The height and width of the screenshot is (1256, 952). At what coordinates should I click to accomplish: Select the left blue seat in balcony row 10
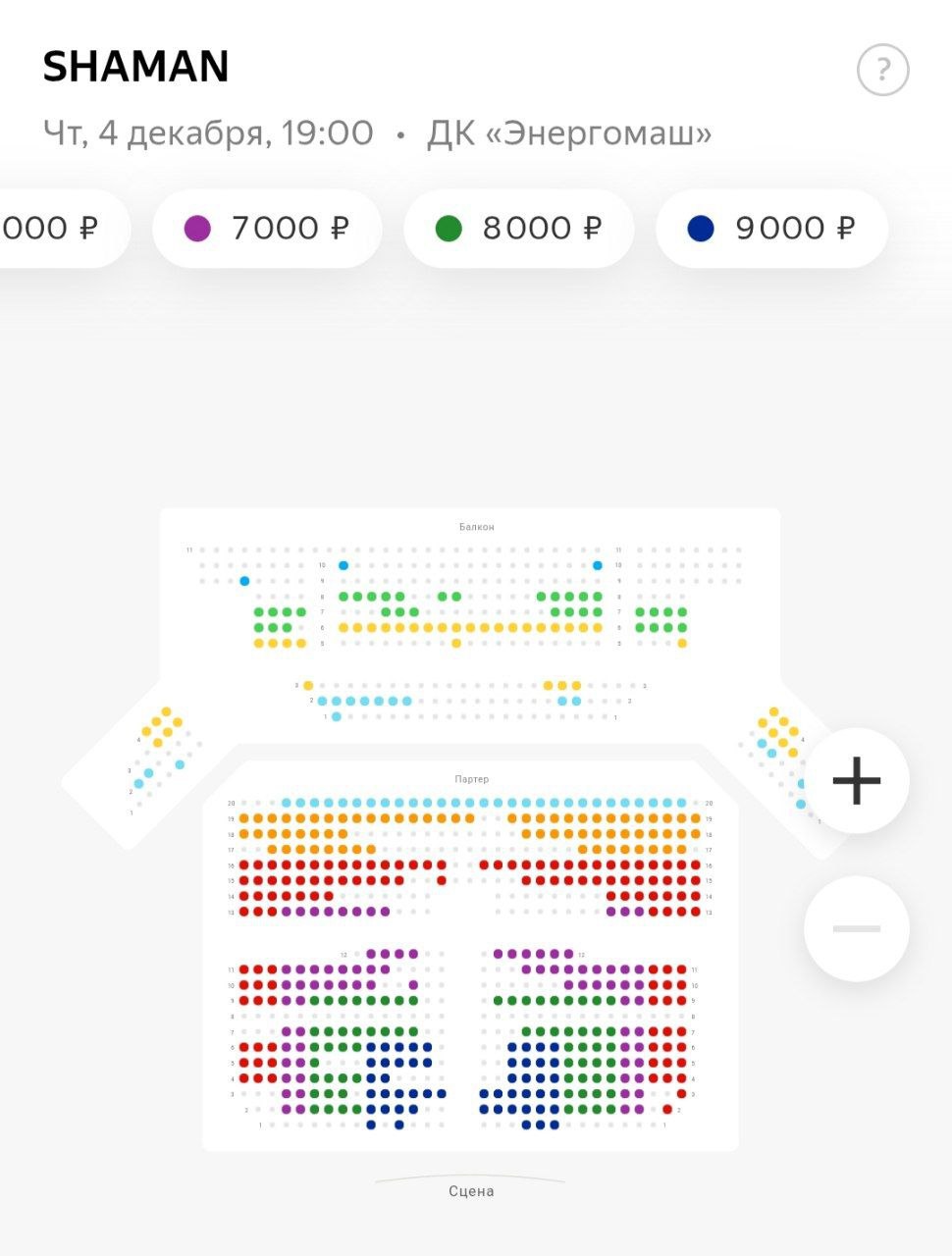pos(344,565)
